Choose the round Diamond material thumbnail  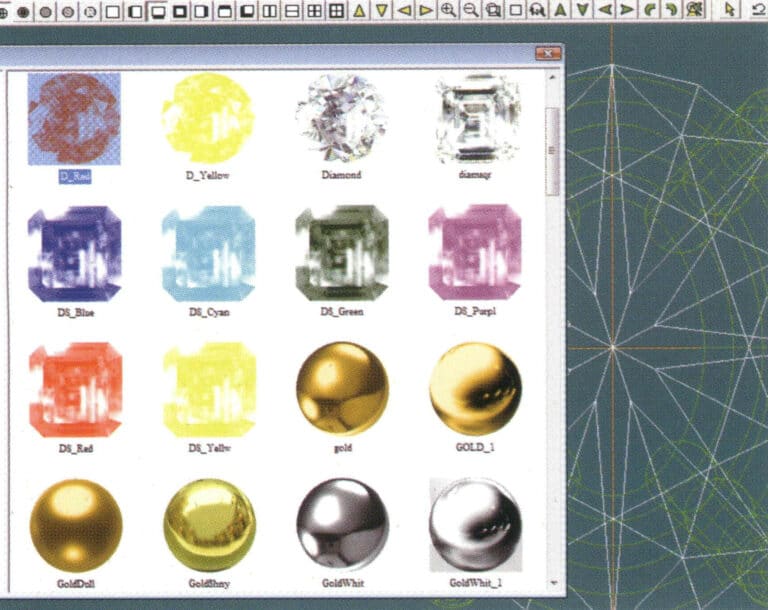(x=341, y=118)
